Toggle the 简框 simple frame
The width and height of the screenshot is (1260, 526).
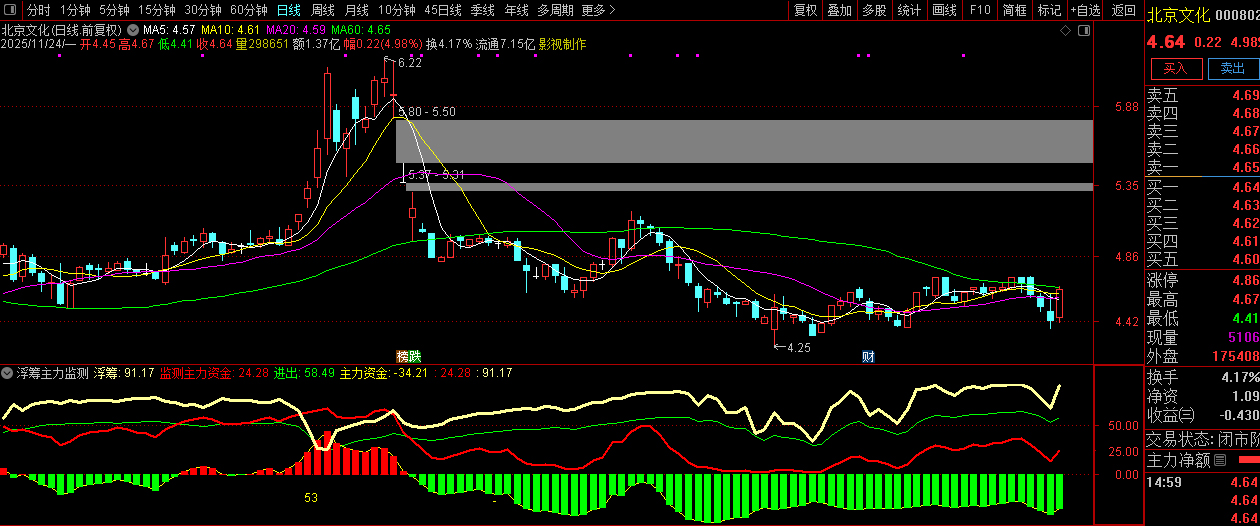1014,10
